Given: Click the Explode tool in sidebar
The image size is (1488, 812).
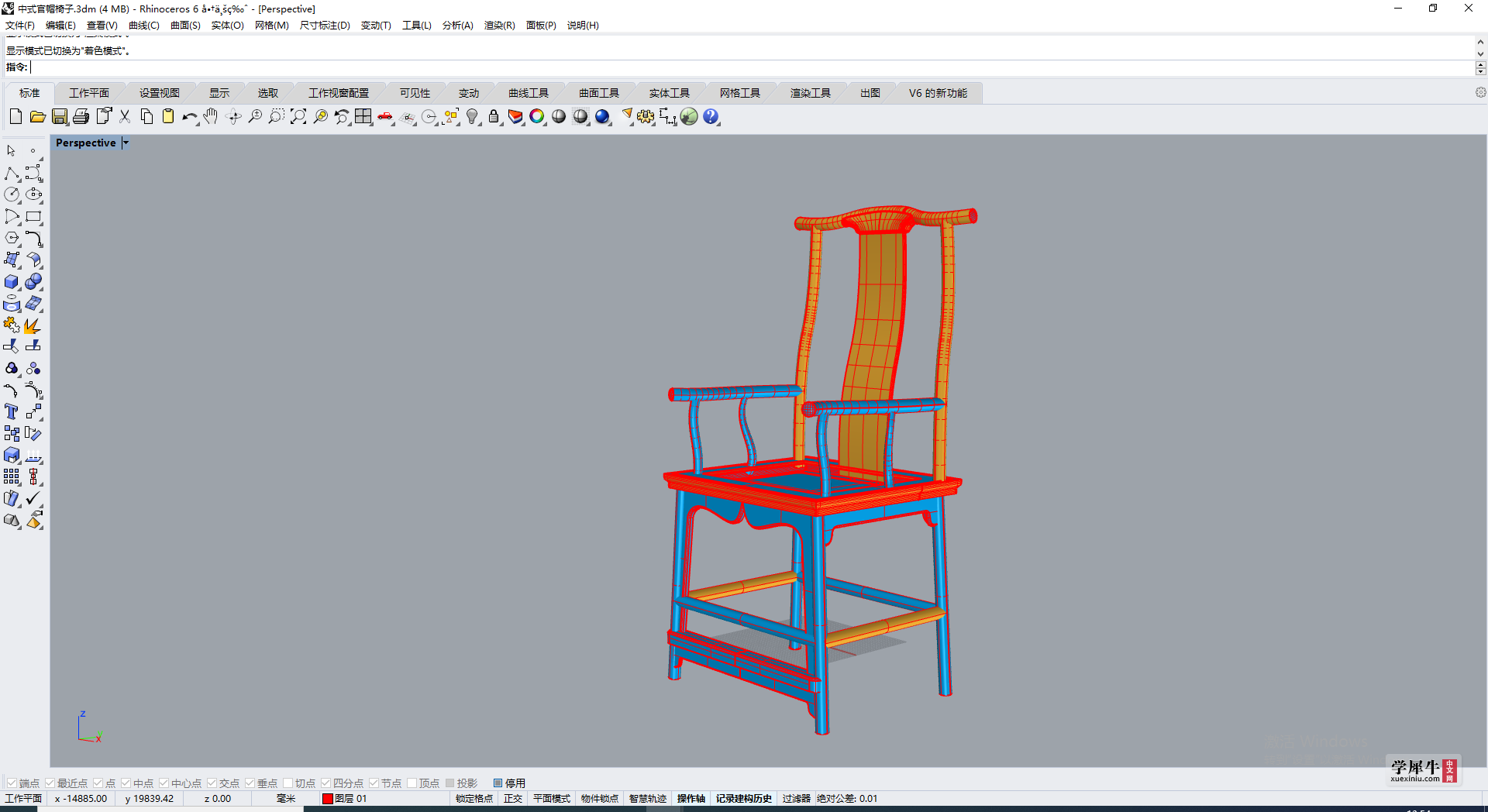Looking at the screenshot, I should [33, 325].
